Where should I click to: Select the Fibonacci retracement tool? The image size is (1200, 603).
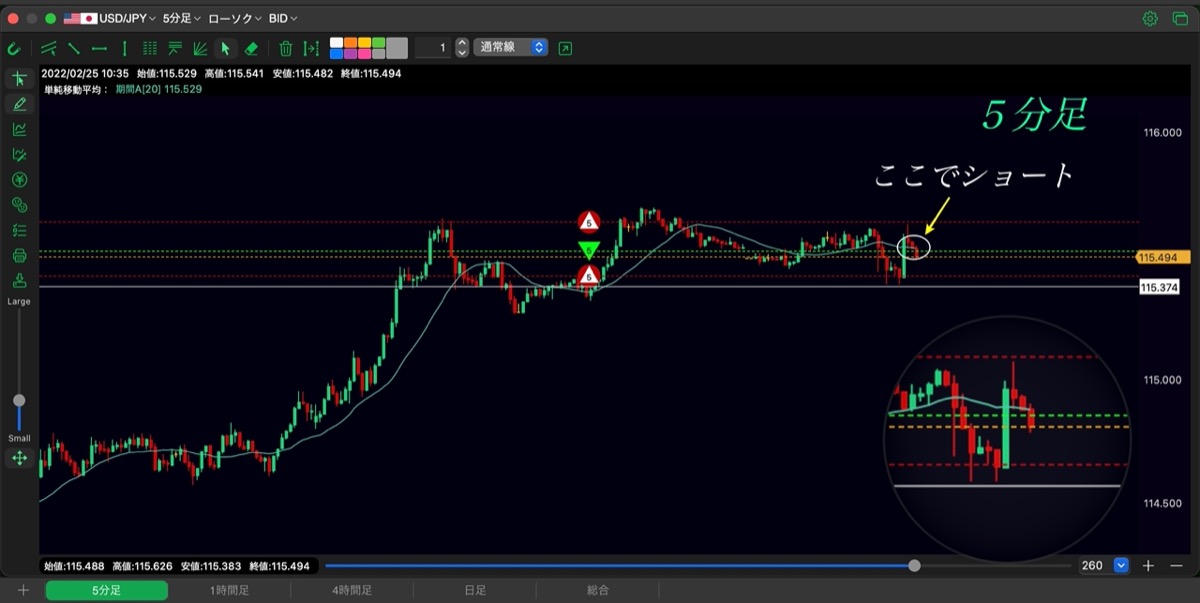(x=175, y=48)
